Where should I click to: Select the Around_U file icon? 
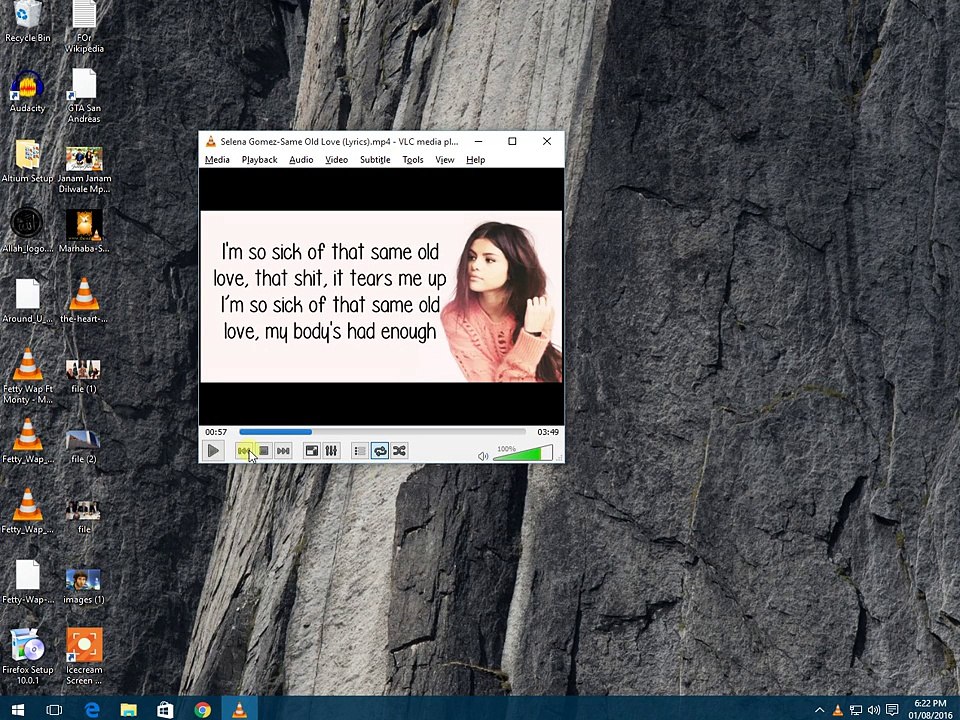(28, 301)
